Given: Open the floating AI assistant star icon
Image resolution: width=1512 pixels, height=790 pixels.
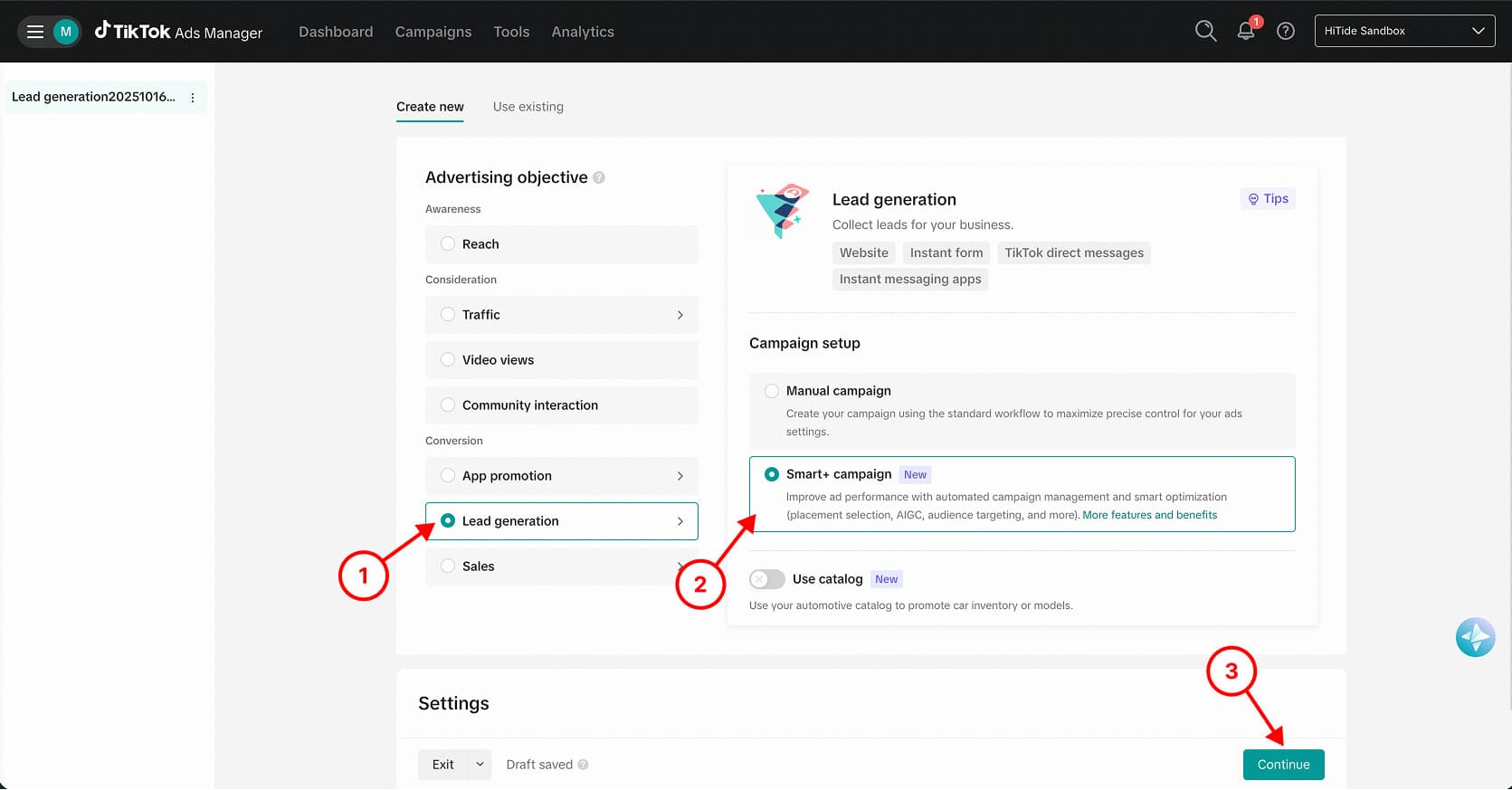Looking at the screenshot, I should pos(1474,638).
